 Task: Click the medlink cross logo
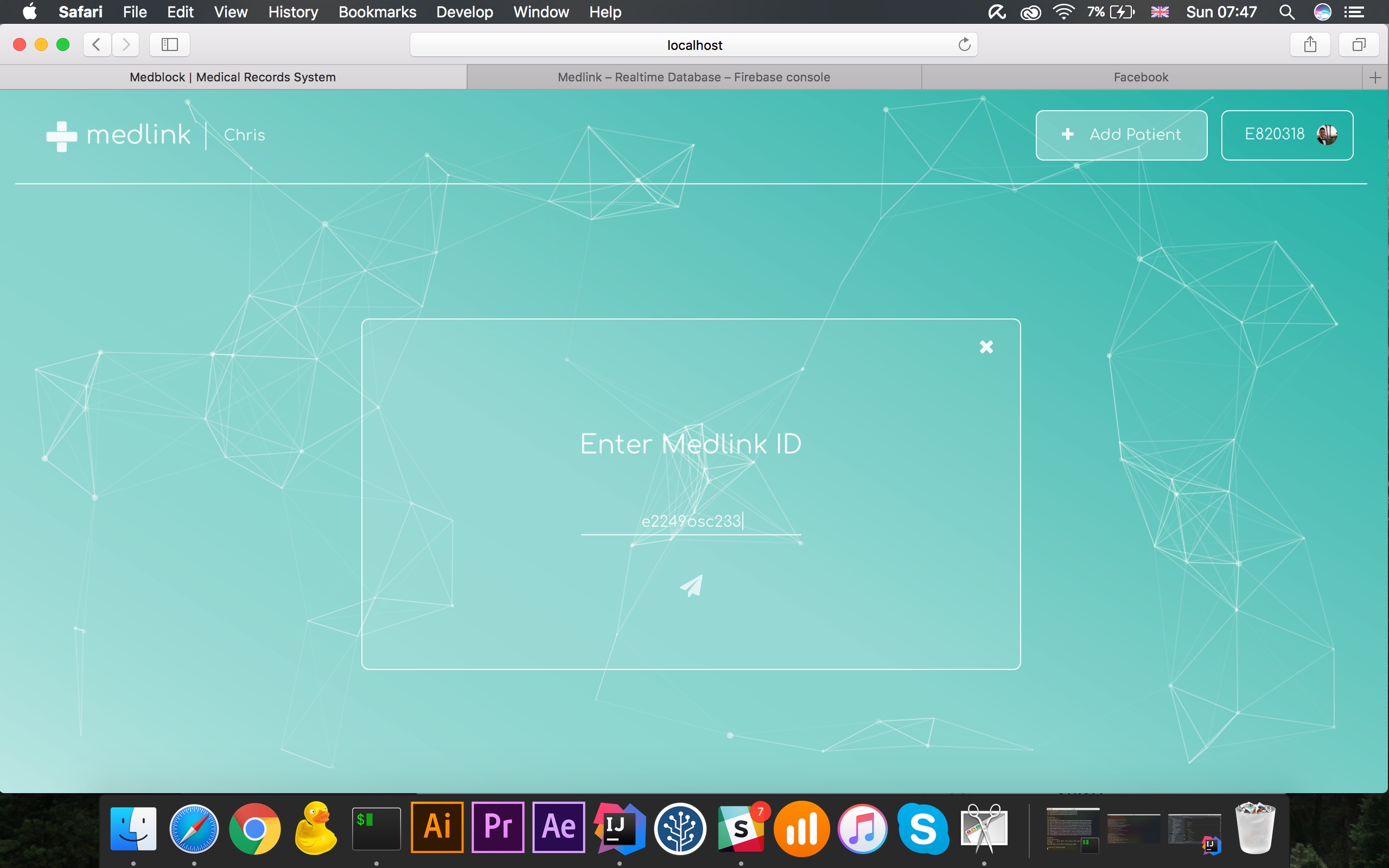61,136
